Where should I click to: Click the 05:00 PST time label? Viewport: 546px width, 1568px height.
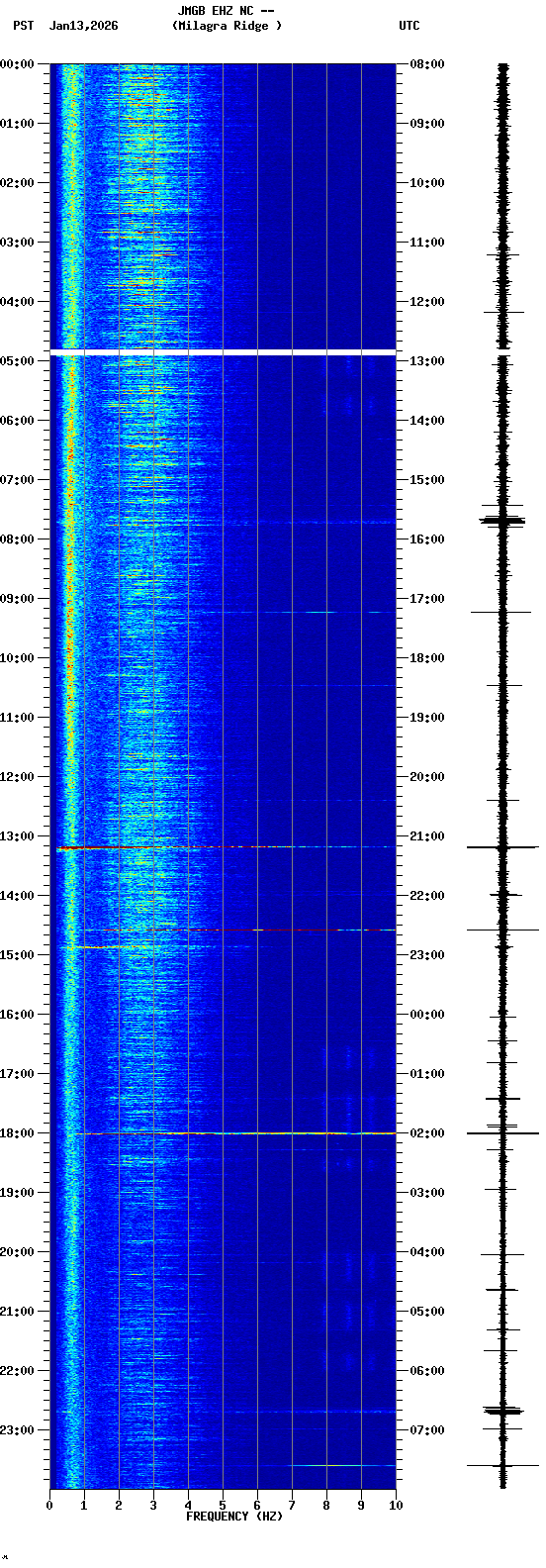(17, 361)
